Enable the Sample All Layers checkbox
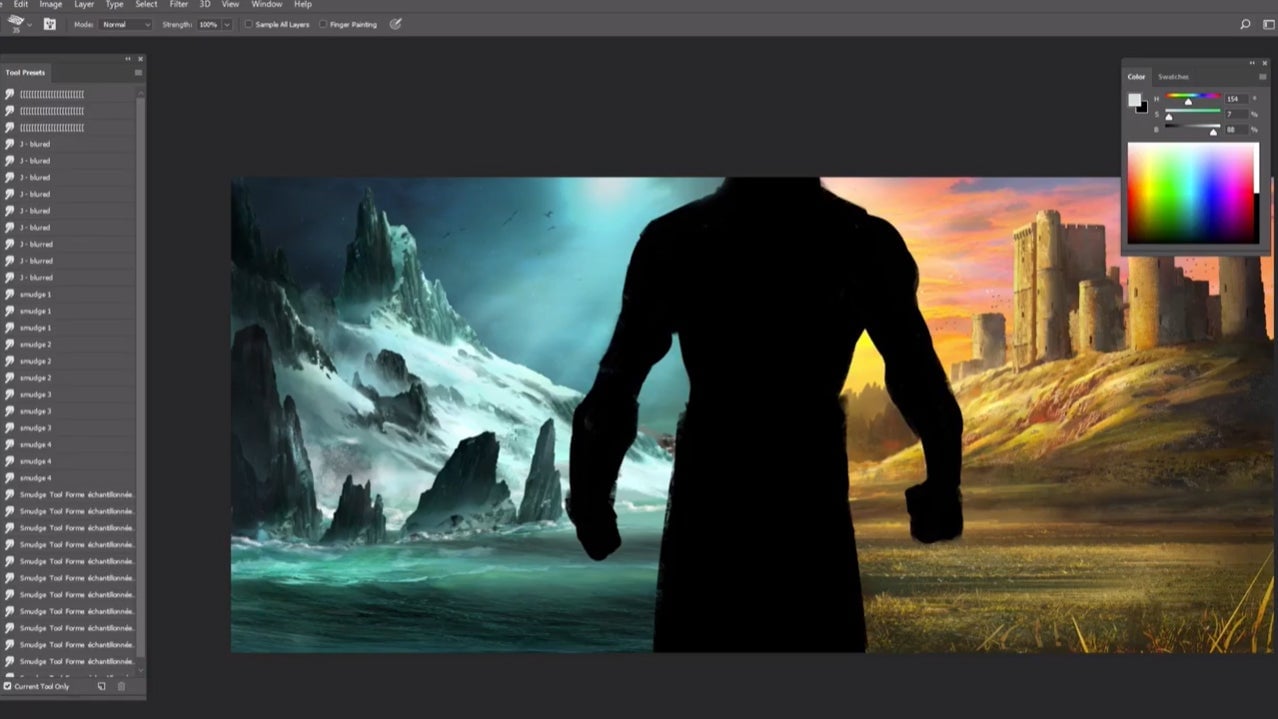1278x719 pixels. [x=249, y=24]
